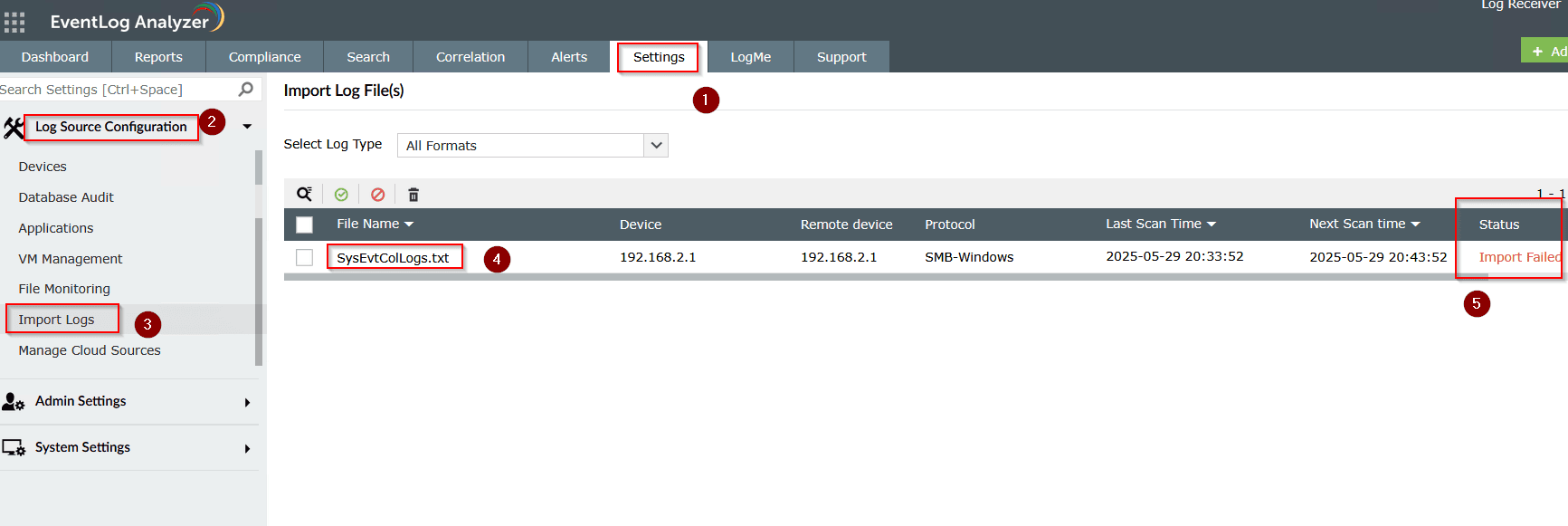Open VM Management in sidebar

(71, 259)
